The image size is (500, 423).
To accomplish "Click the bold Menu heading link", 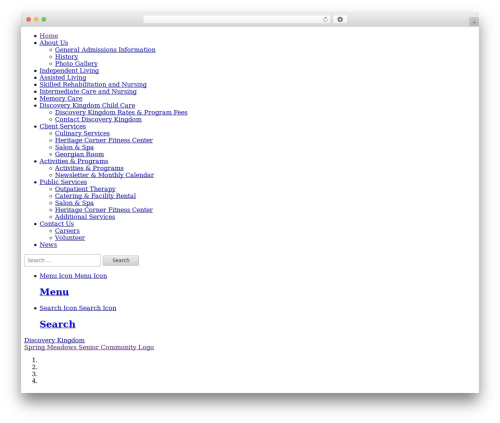I will pyautogui.click(x=54, y=292).
